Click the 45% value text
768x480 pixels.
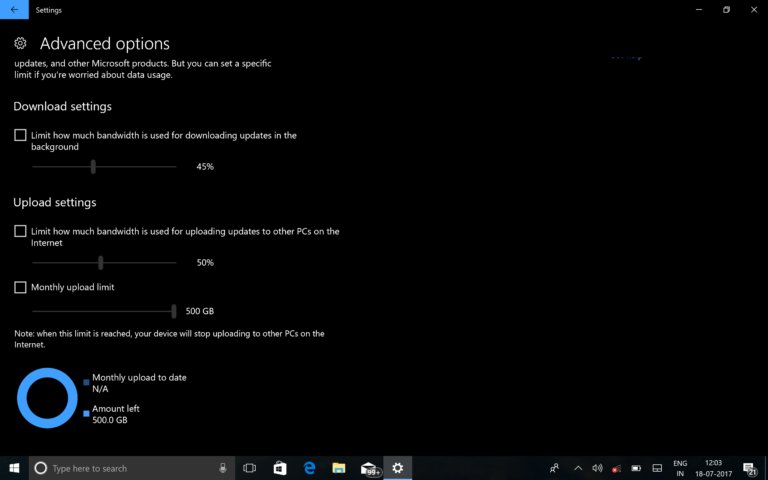[x=205, y=167]
